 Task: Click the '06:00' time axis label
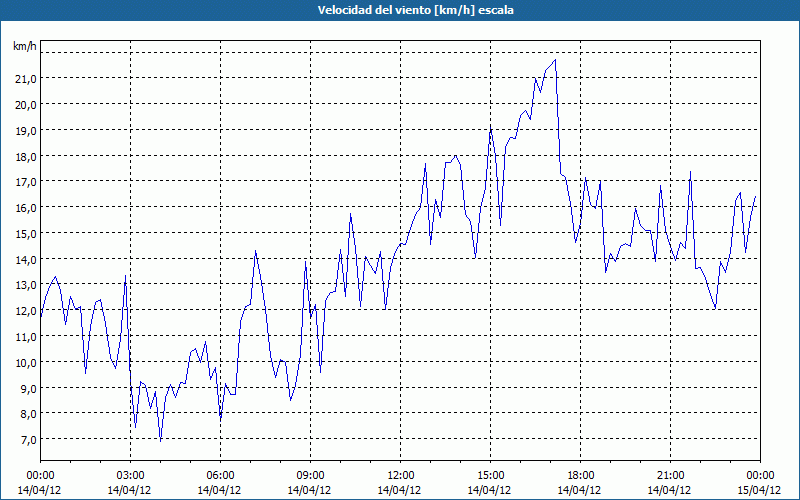point(220,476)
